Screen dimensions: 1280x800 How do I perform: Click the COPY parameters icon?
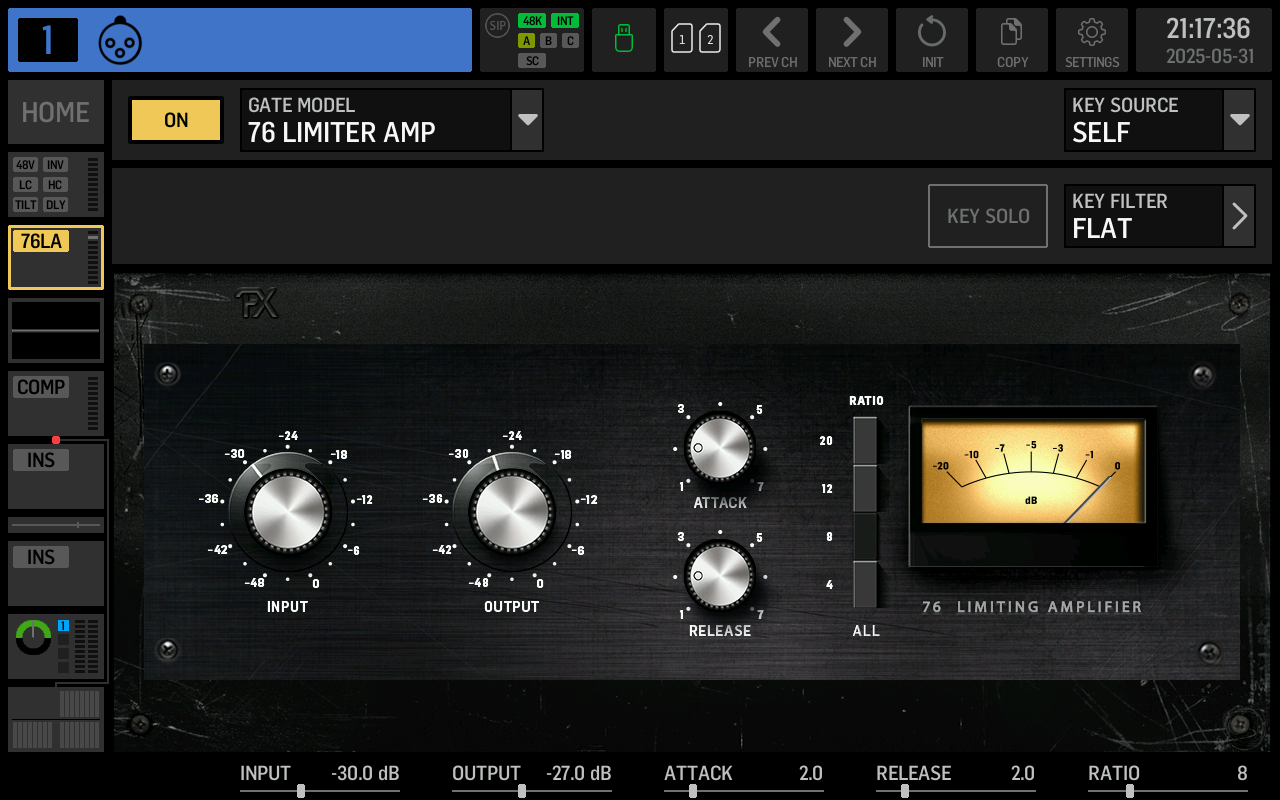coord(1012,40)
